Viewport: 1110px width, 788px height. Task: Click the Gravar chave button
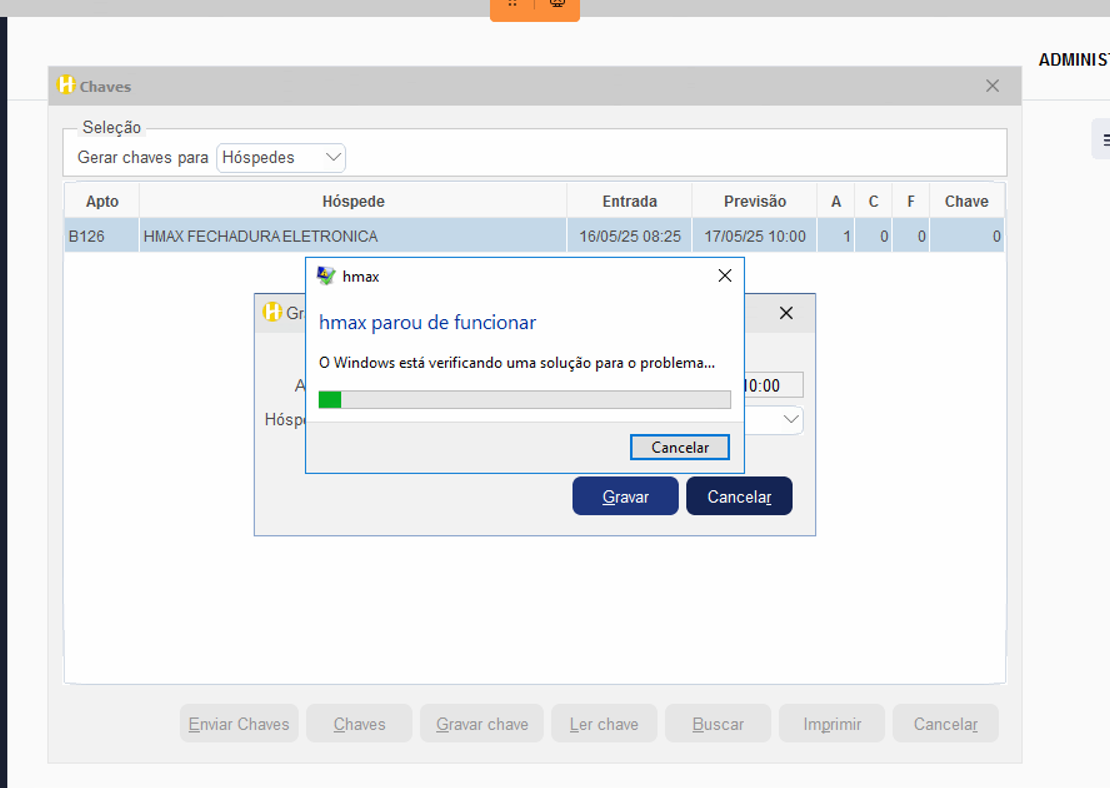click(482, 724)
